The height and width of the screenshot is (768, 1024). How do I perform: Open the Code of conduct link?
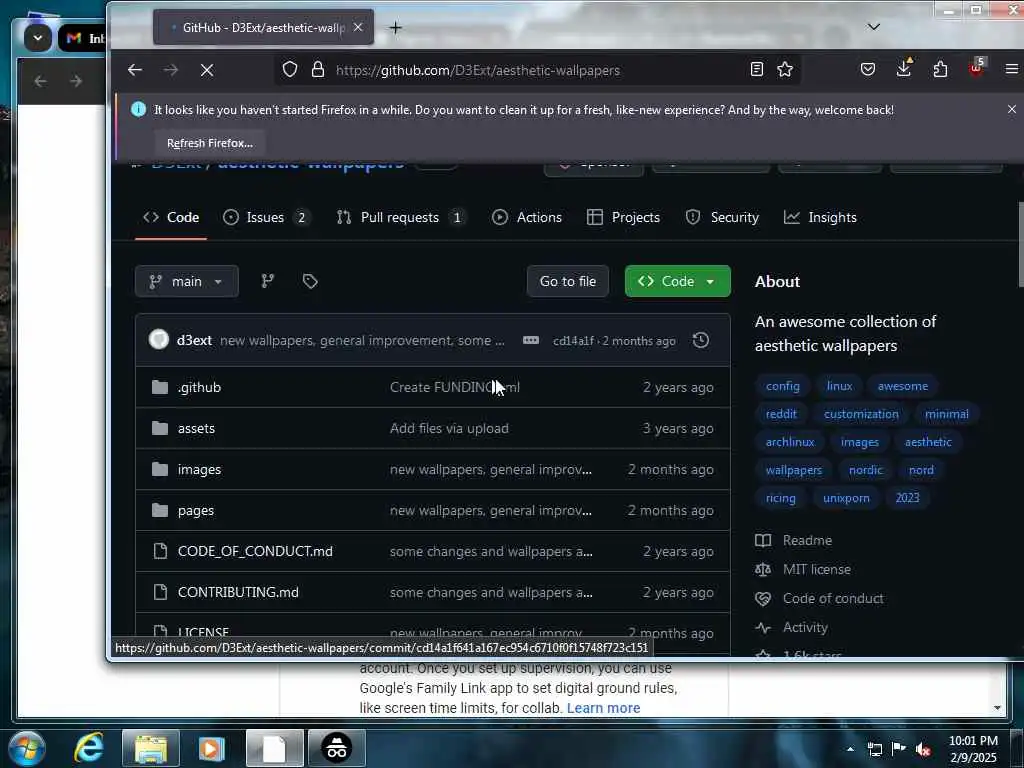(833, 598)
